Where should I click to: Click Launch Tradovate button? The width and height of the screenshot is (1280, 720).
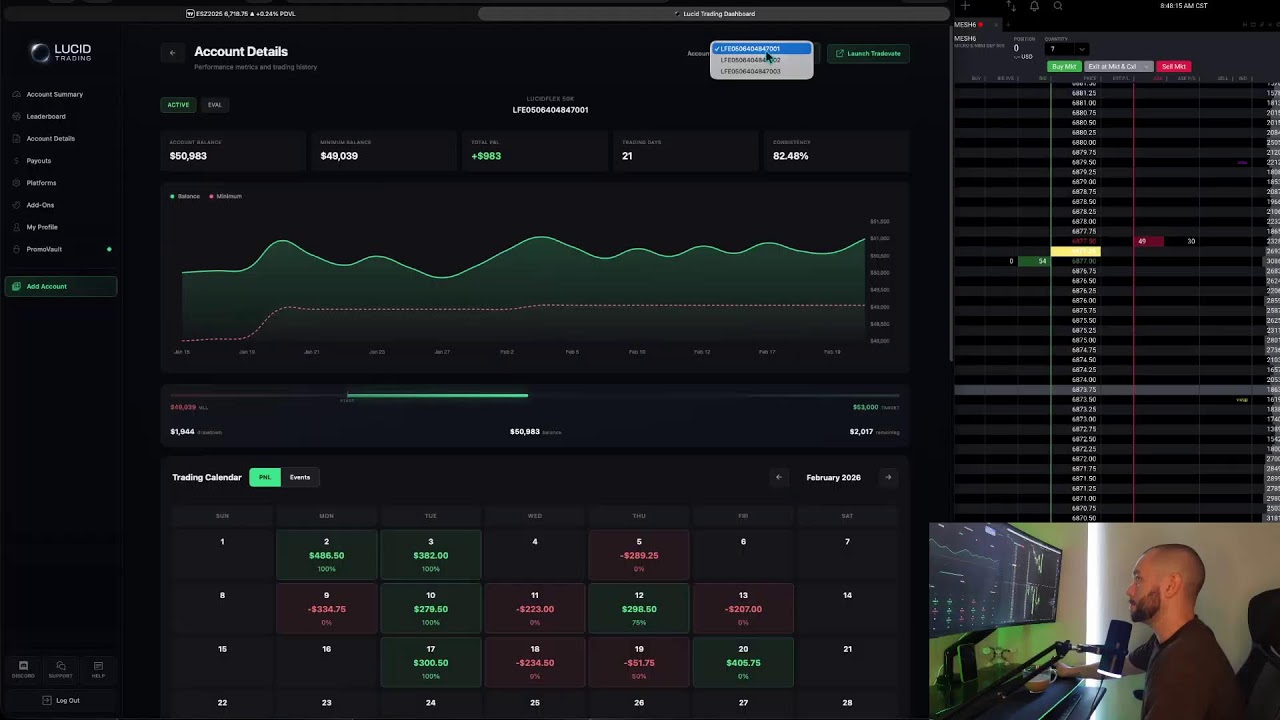click(x=868, y=53)
